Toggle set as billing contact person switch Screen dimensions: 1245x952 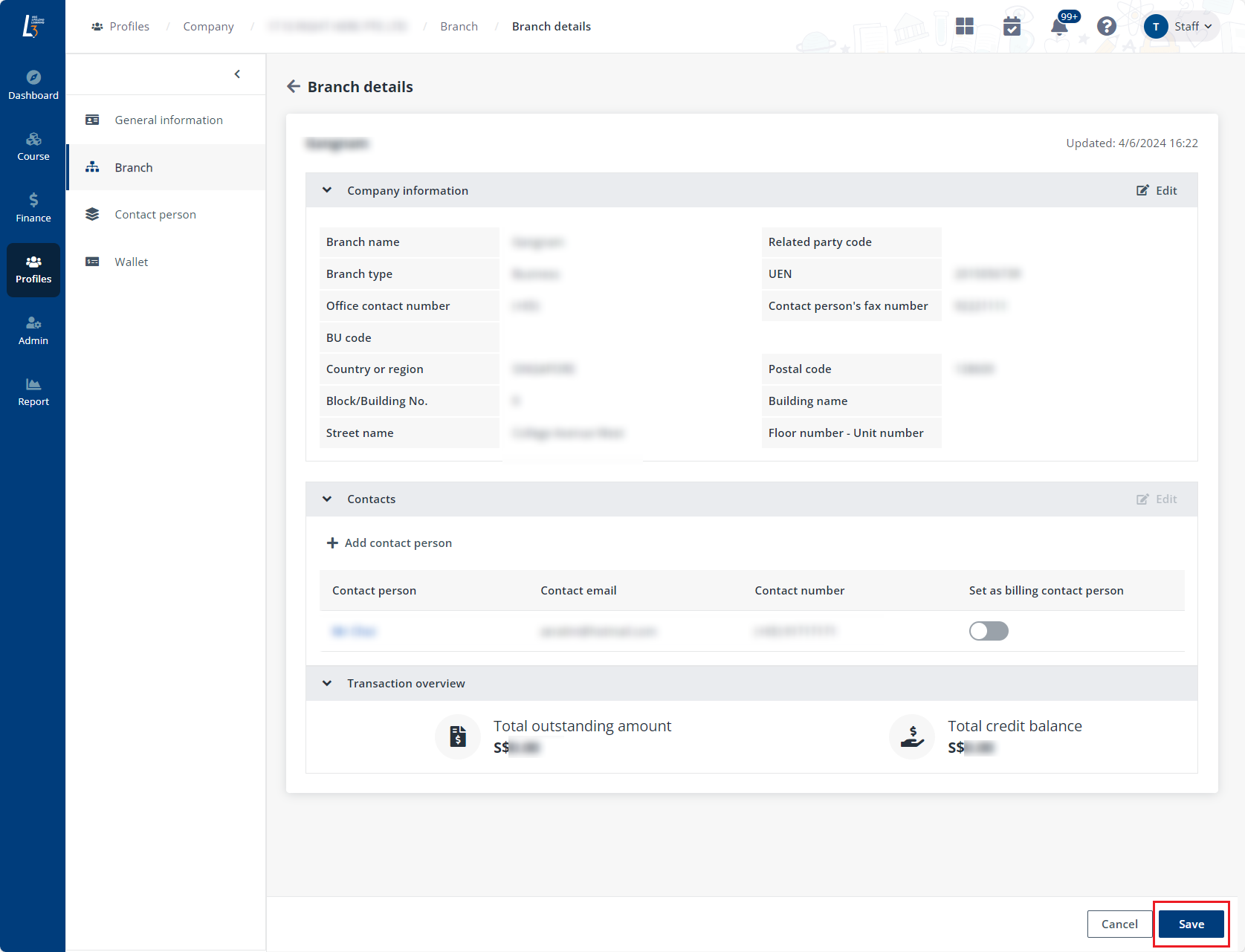(989, 631)
